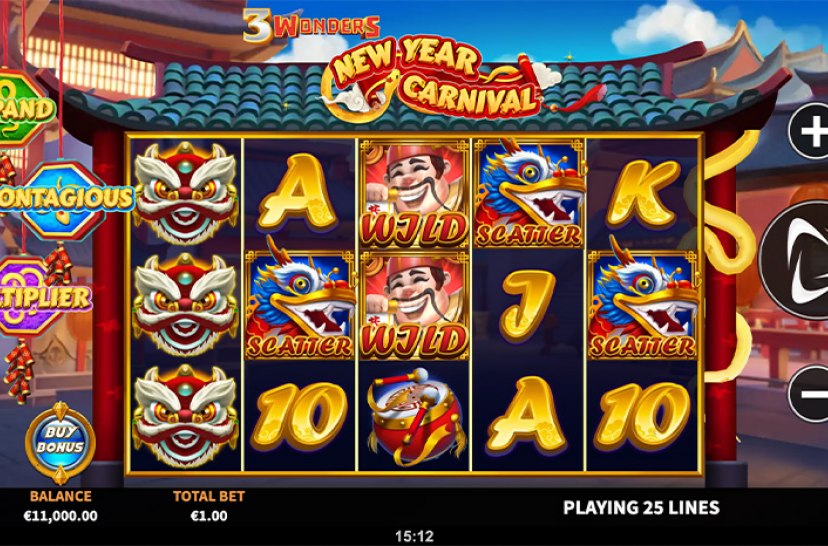This screenshot has width=828, height=546.
Task: Decrease bet with the minus button
Action: click(809, 394)
